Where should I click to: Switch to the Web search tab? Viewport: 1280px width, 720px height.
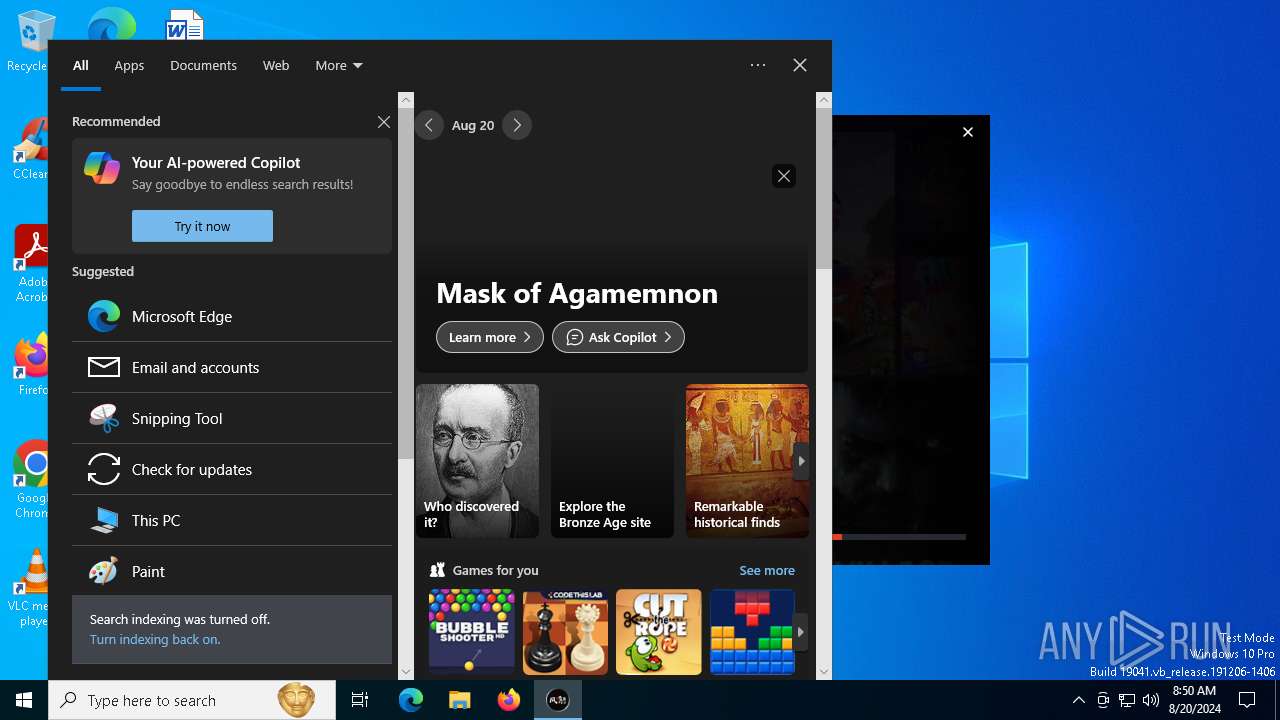tap(276, 65)
